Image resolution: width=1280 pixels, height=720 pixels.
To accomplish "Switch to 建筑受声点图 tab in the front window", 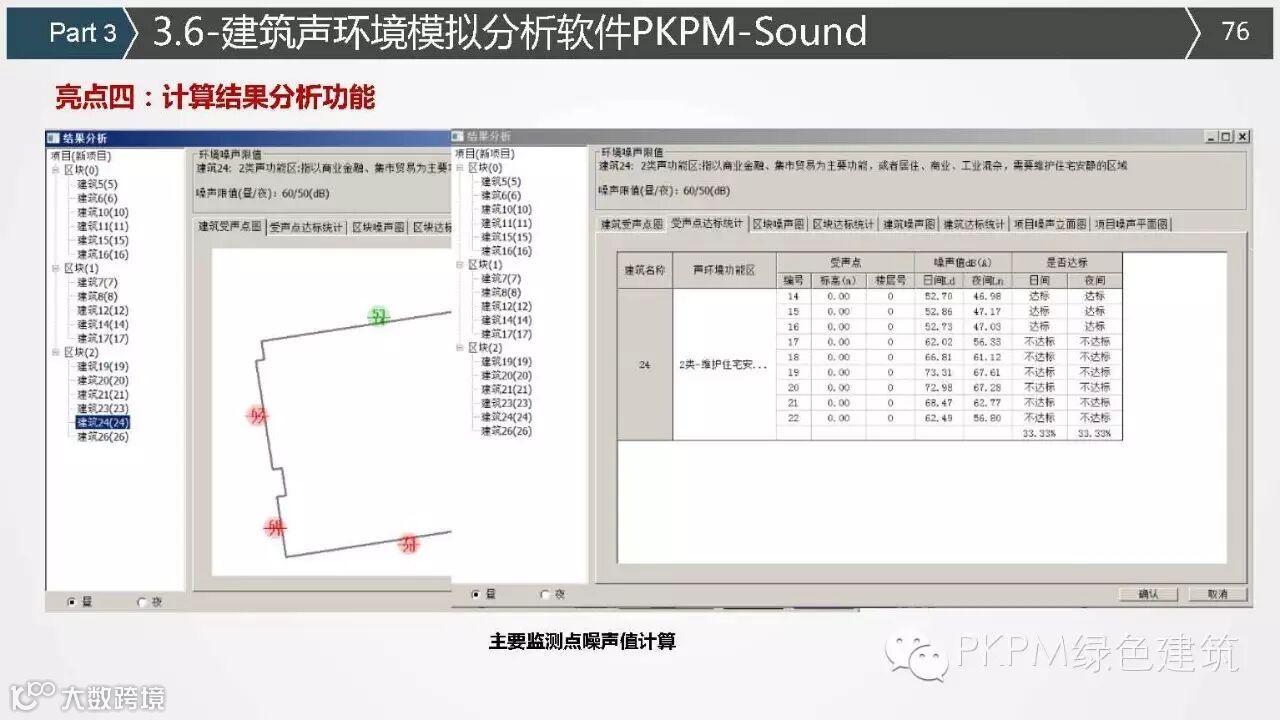I will (632, 224).
